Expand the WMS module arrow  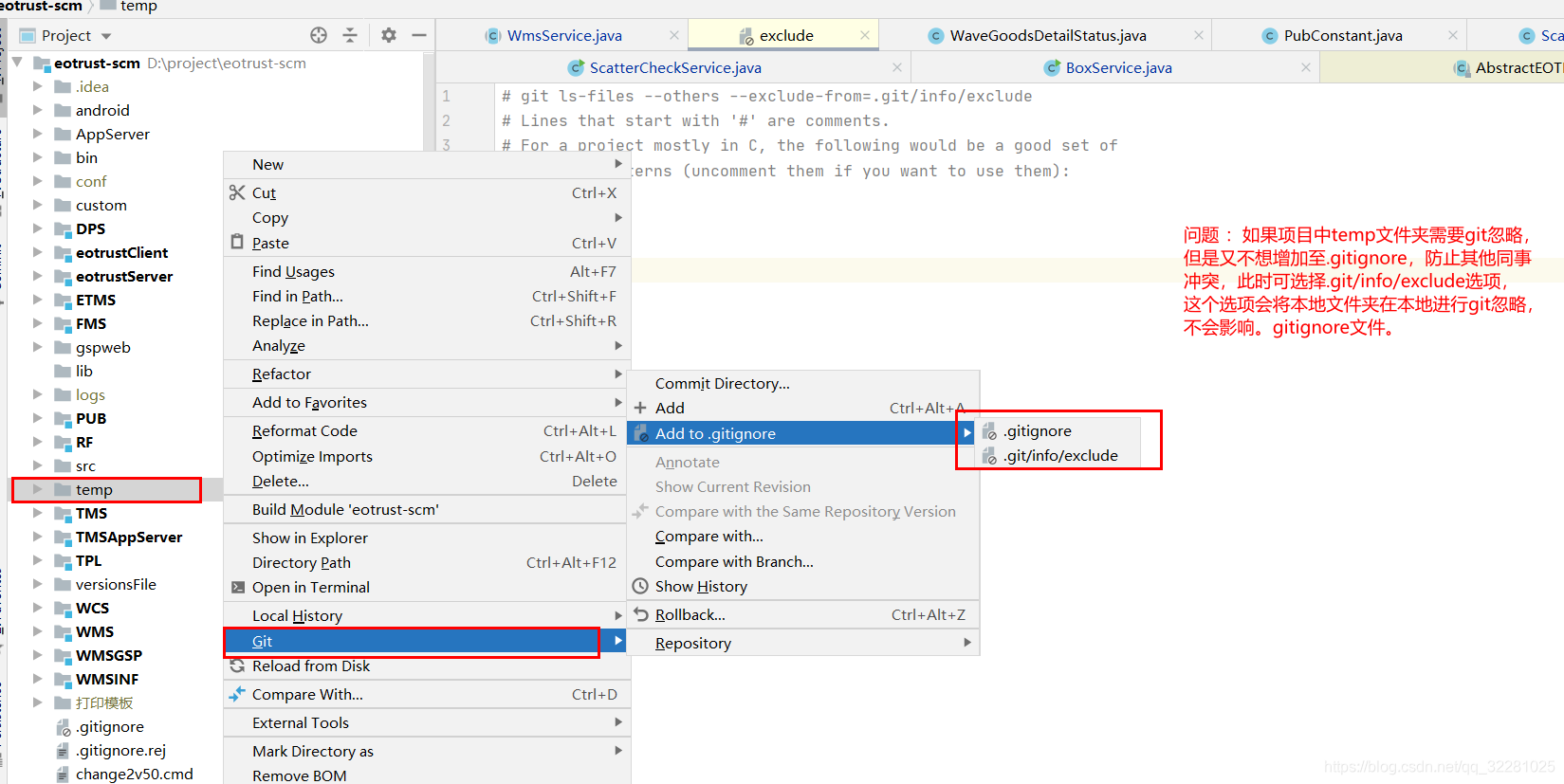pos(38,631)
